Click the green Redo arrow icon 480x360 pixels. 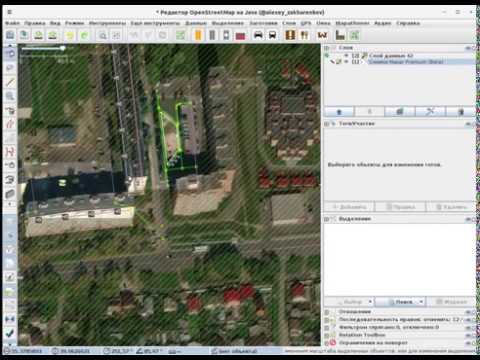click(85, 35)
